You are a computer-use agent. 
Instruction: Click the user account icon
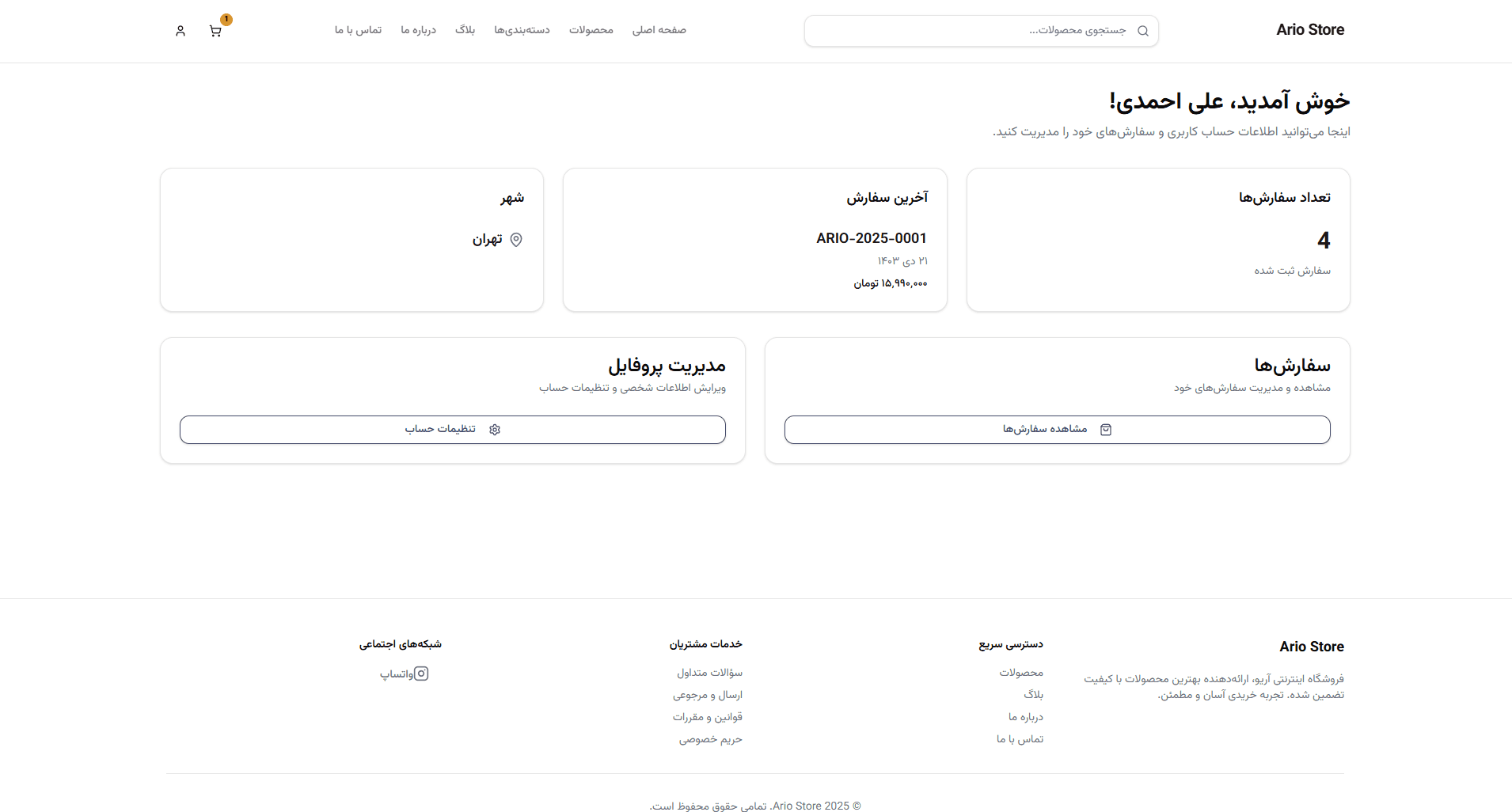point(180,31)
